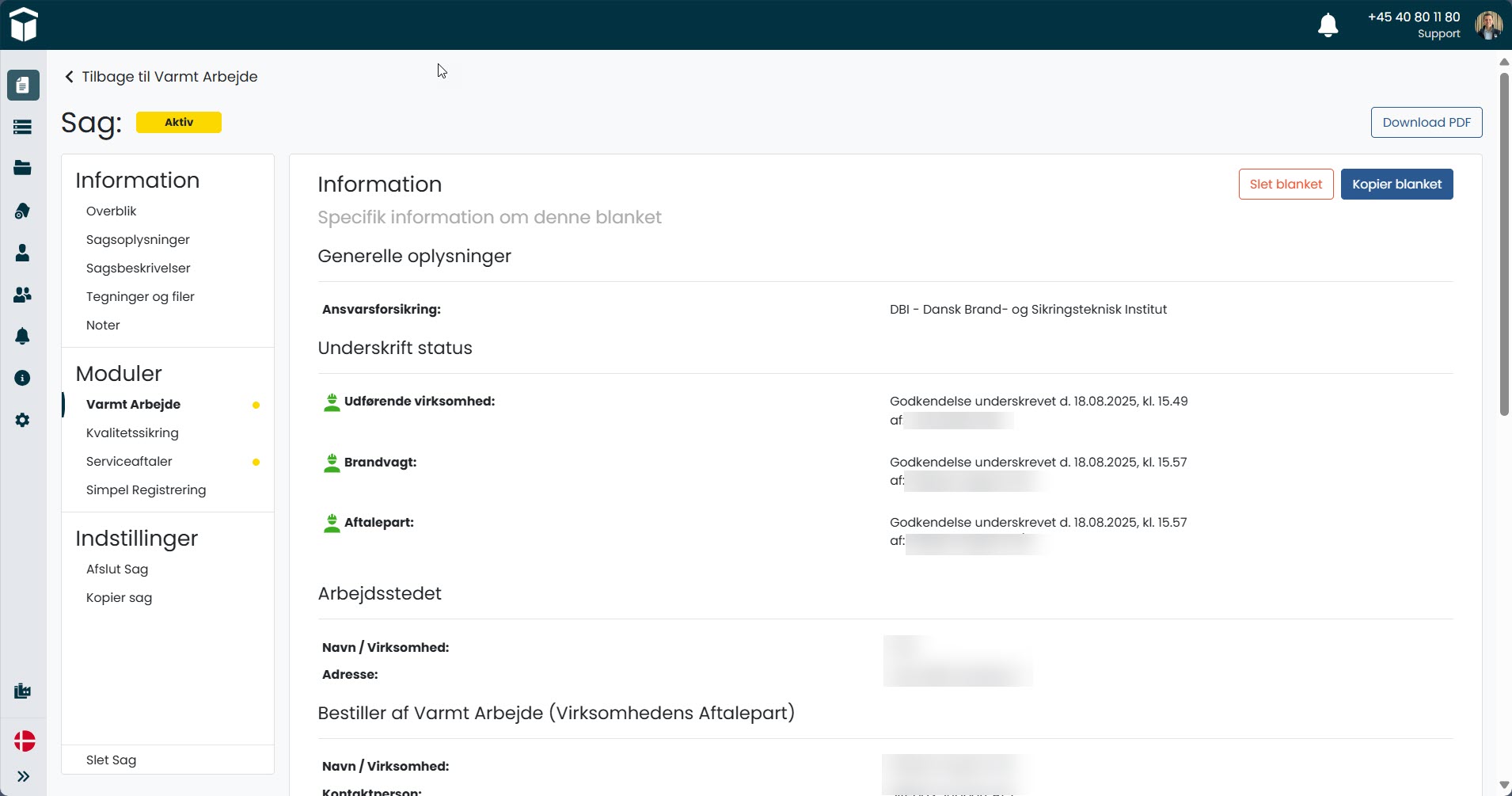Viewport: 1512px width, 796px height.
Task: Open the user profile icon in sidebar
Action: (x=23, y=253)
